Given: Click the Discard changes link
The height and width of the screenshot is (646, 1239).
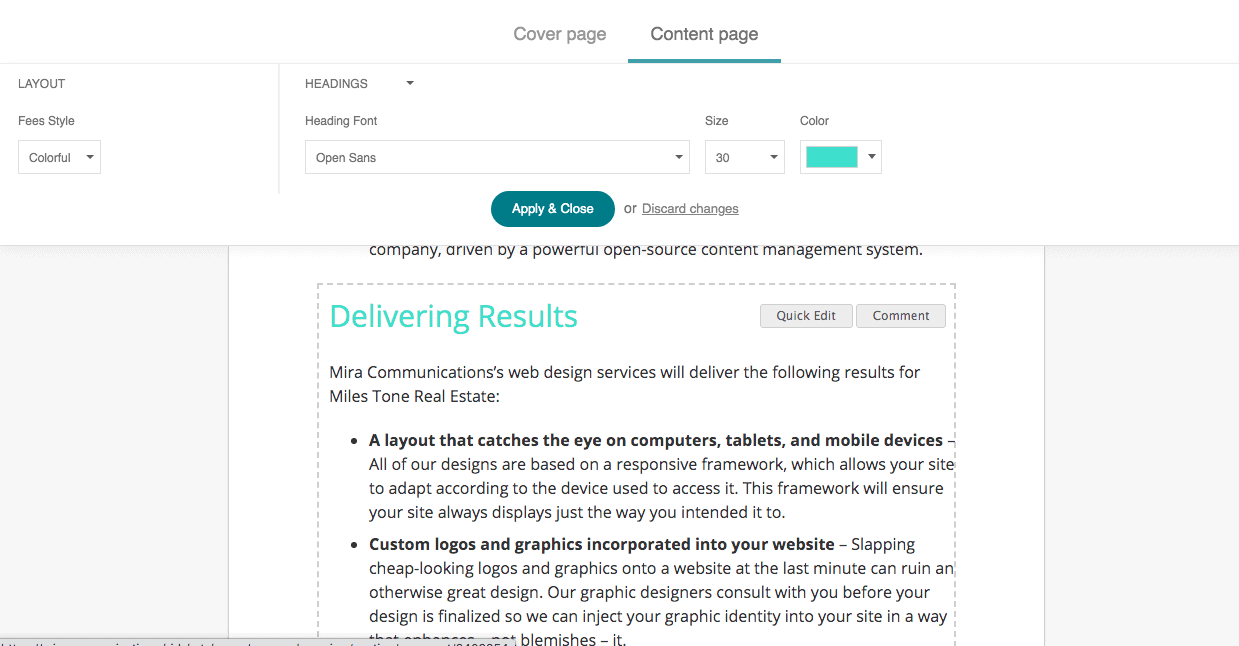Looking at the screenshot, I should 690,208.
